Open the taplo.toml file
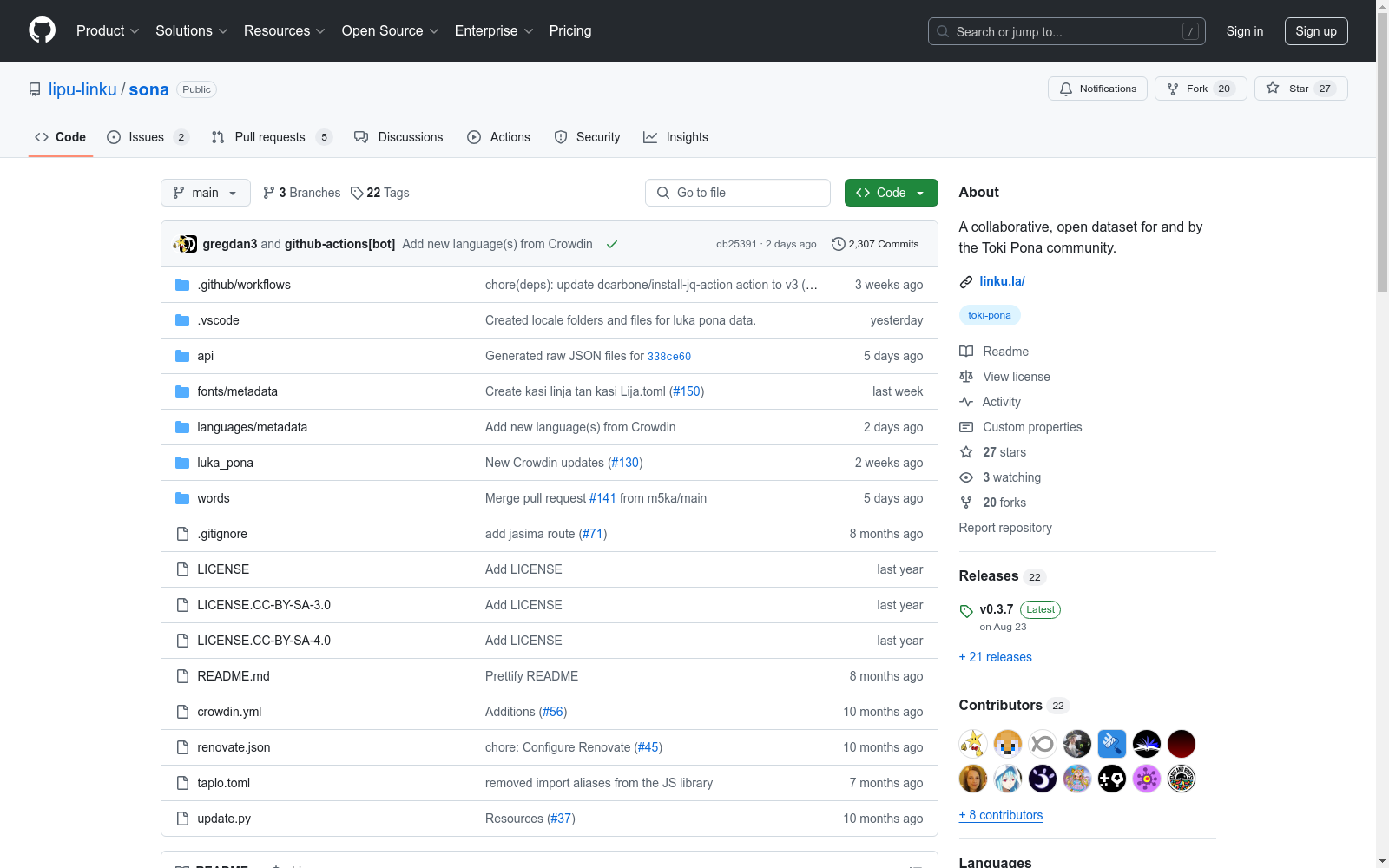1389x868 pixels. tap(223, 783)
